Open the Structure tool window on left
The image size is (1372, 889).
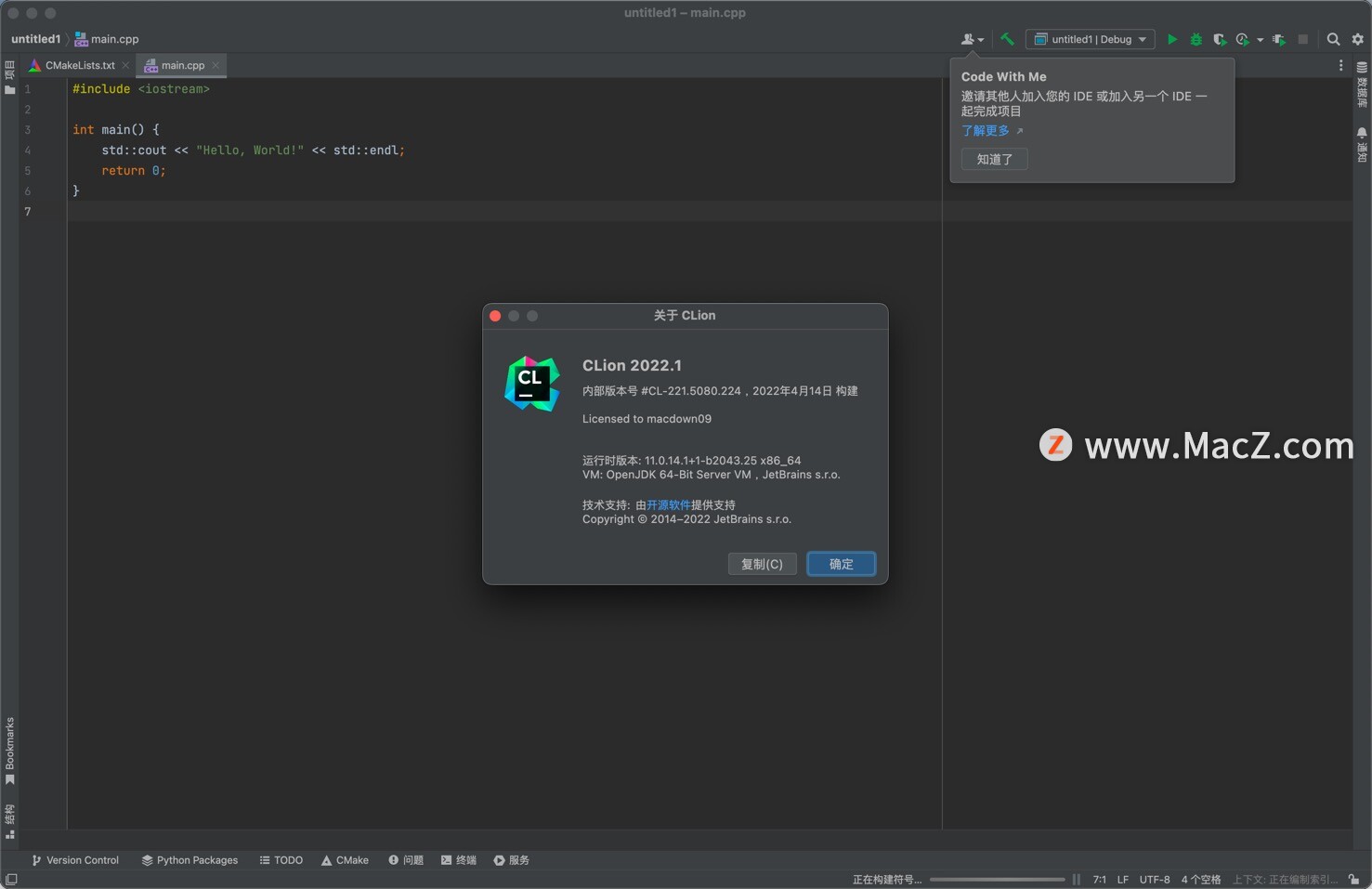(9, 821)
